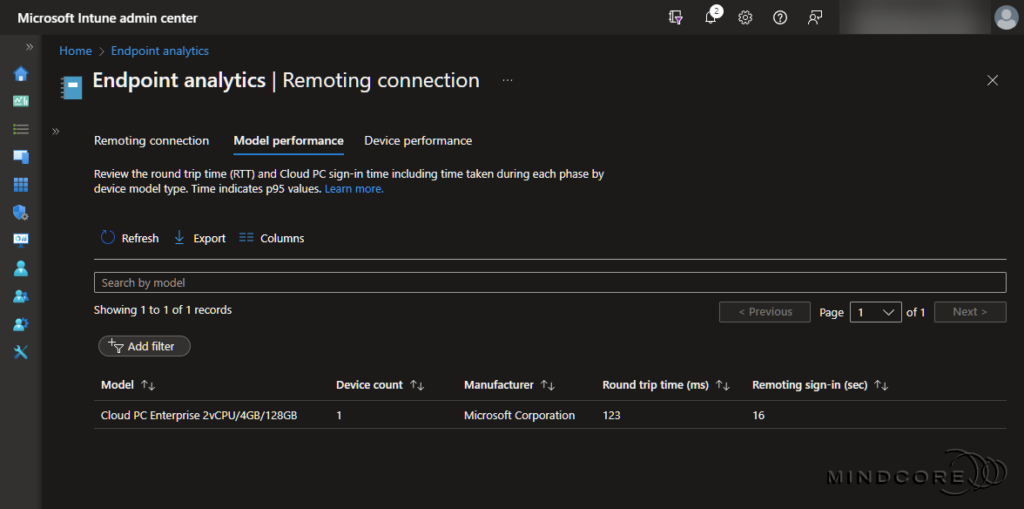
Task: Open Apps grid icon in the sidebar
Action: [x=21, y=185]
